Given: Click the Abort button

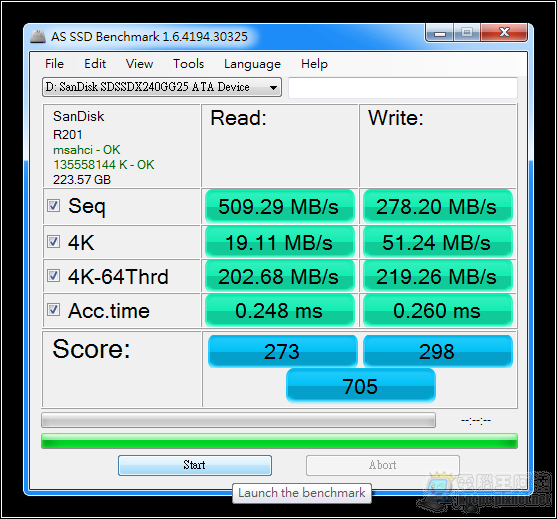Looking at the screenshot, I should tap(383, 465).
